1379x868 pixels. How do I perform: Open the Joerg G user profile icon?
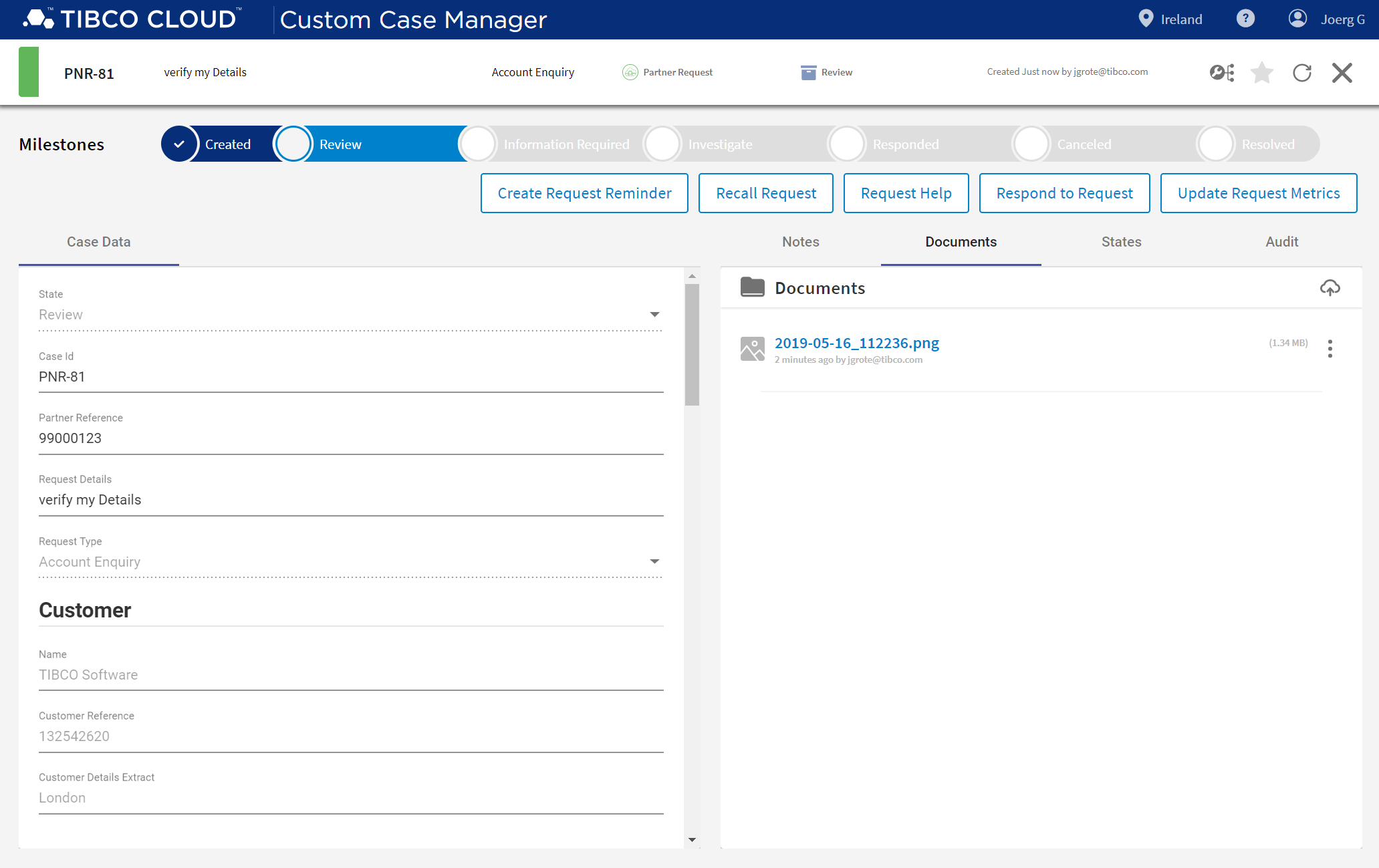[x=1297, y=19]
